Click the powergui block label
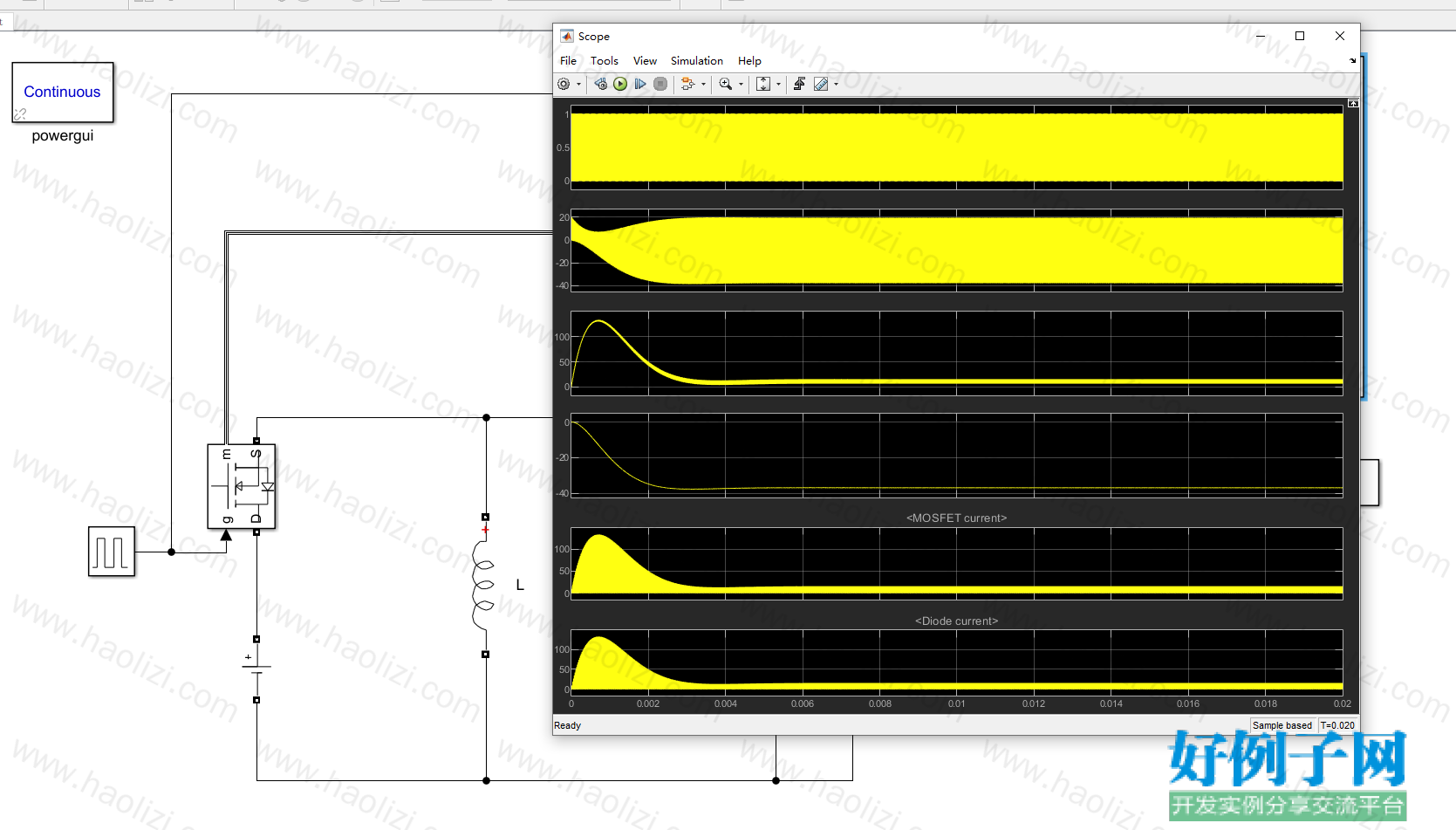 (63, 135)
